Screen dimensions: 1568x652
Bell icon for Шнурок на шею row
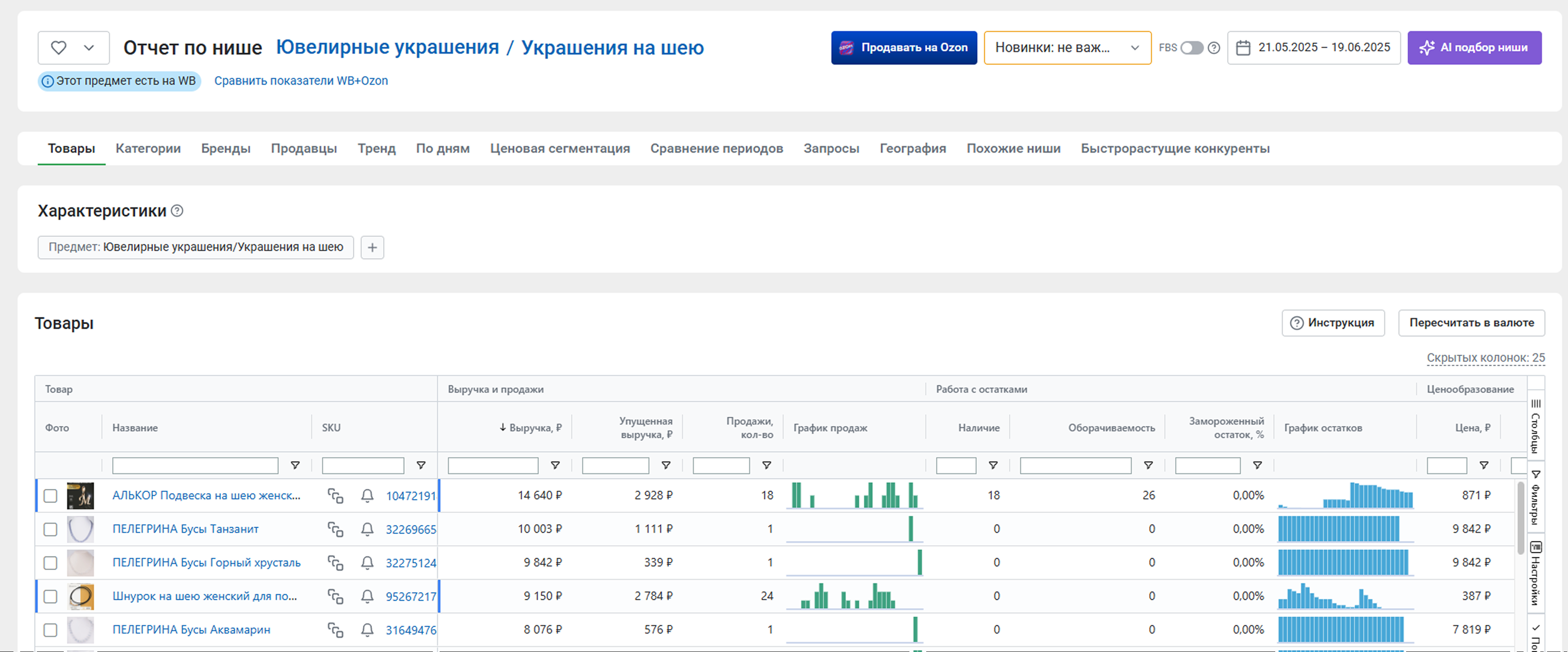(367, 596)
